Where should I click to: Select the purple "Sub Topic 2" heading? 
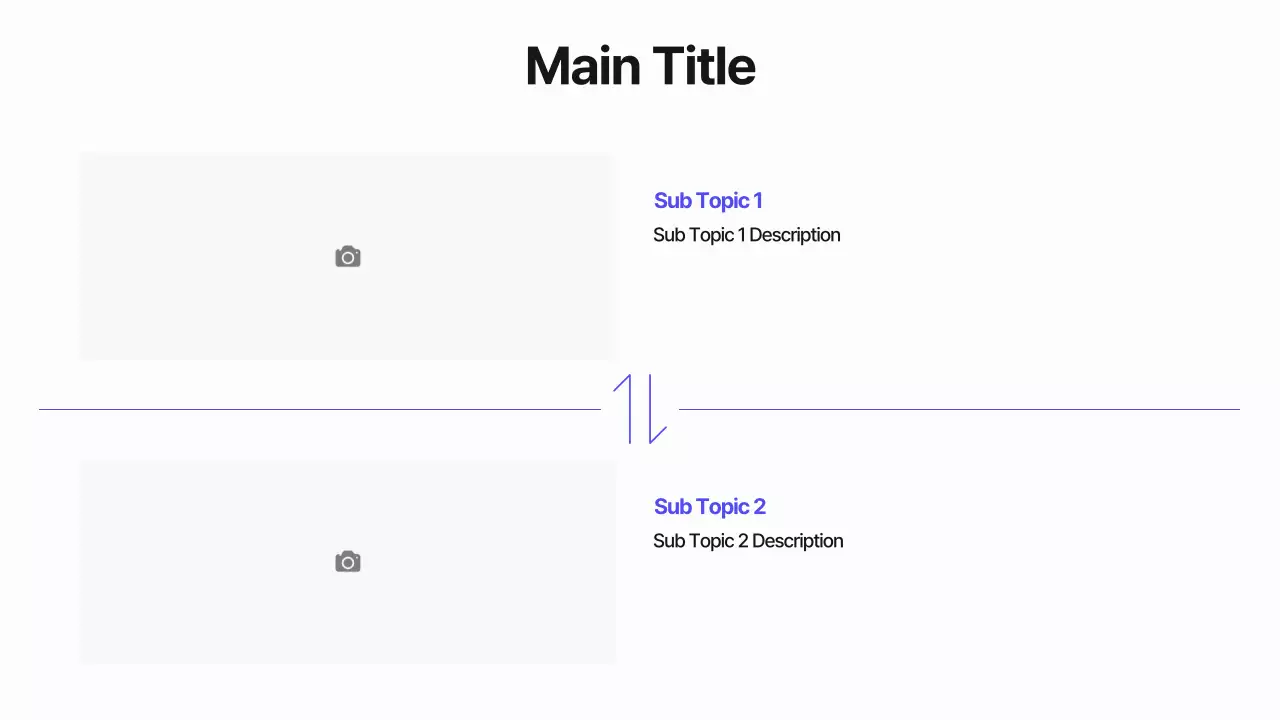pos(709,507)
